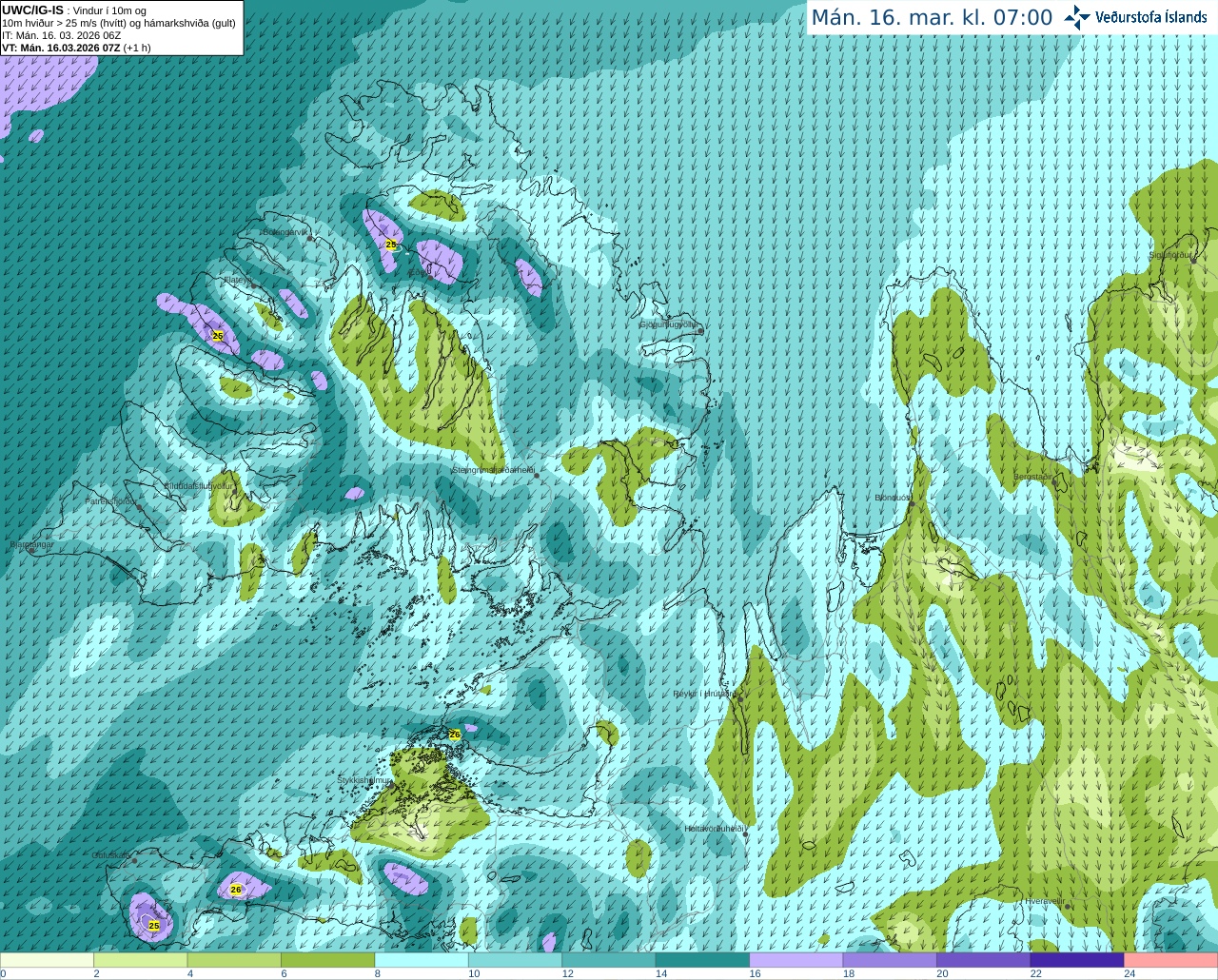1218x980 pixels.
Task: Select the Reykir í Hrútafirði station label
Action: point(704,694)
